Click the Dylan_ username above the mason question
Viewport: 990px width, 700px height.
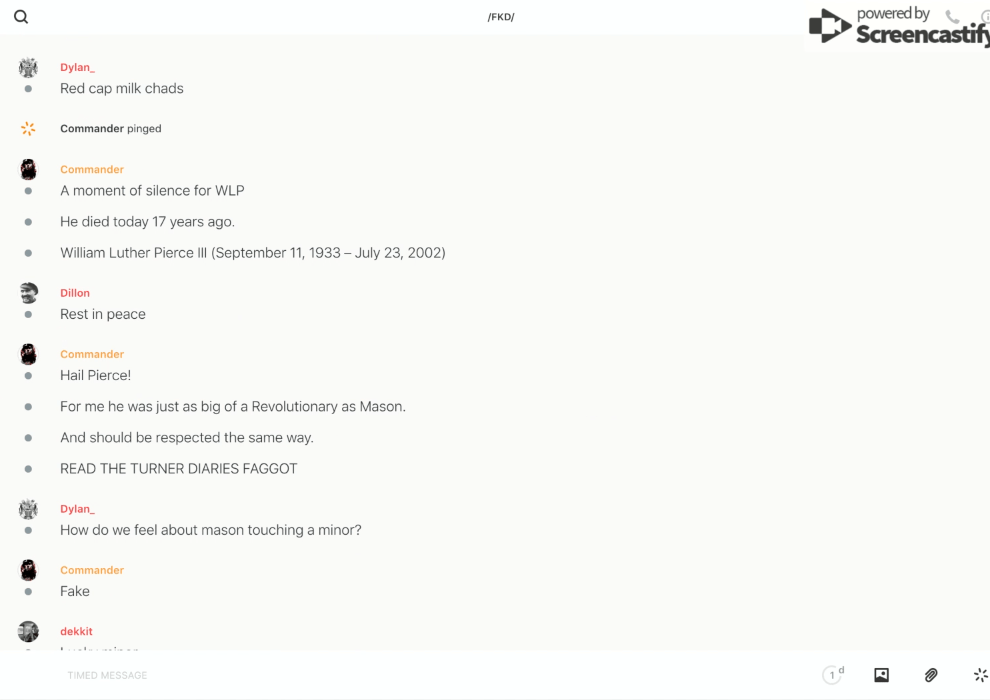coord(77,509)
